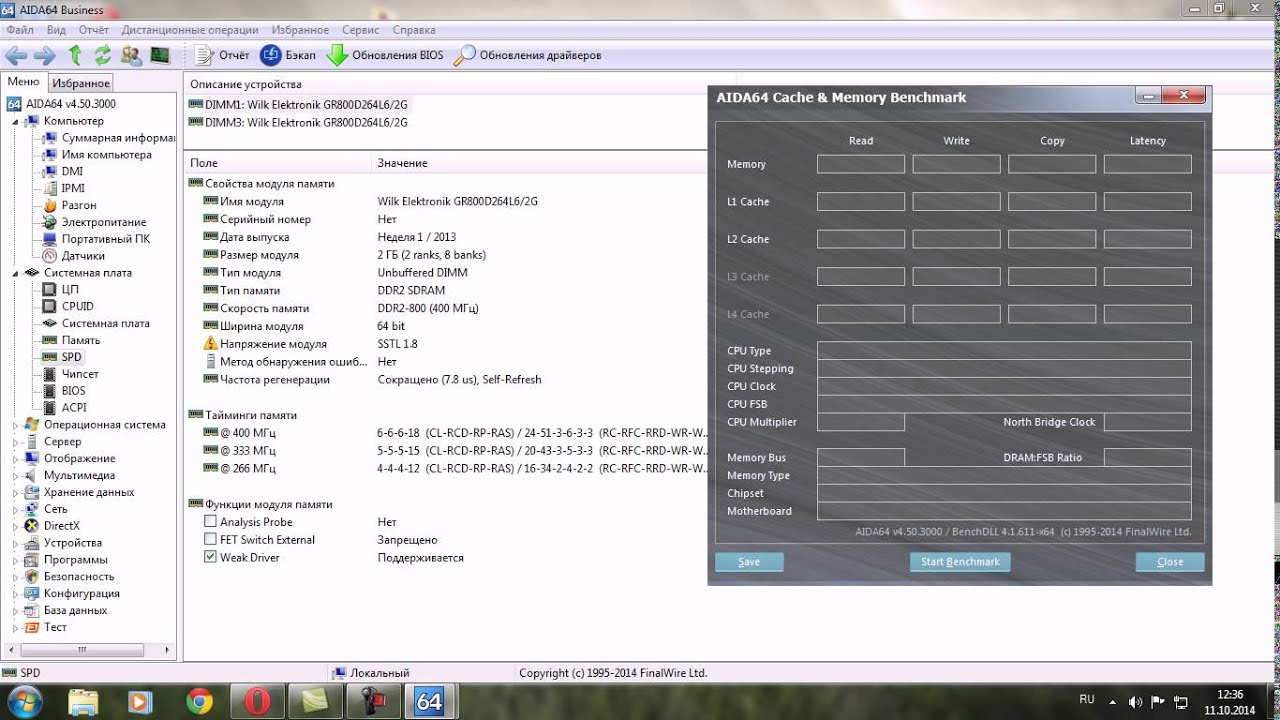Expand the Мультимедиа tree node
1280x720 pixels.
[x=15, y=476]
